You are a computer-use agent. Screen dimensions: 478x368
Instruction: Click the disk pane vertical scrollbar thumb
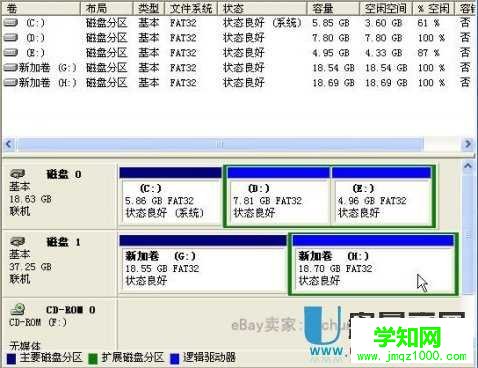(468, 234)
